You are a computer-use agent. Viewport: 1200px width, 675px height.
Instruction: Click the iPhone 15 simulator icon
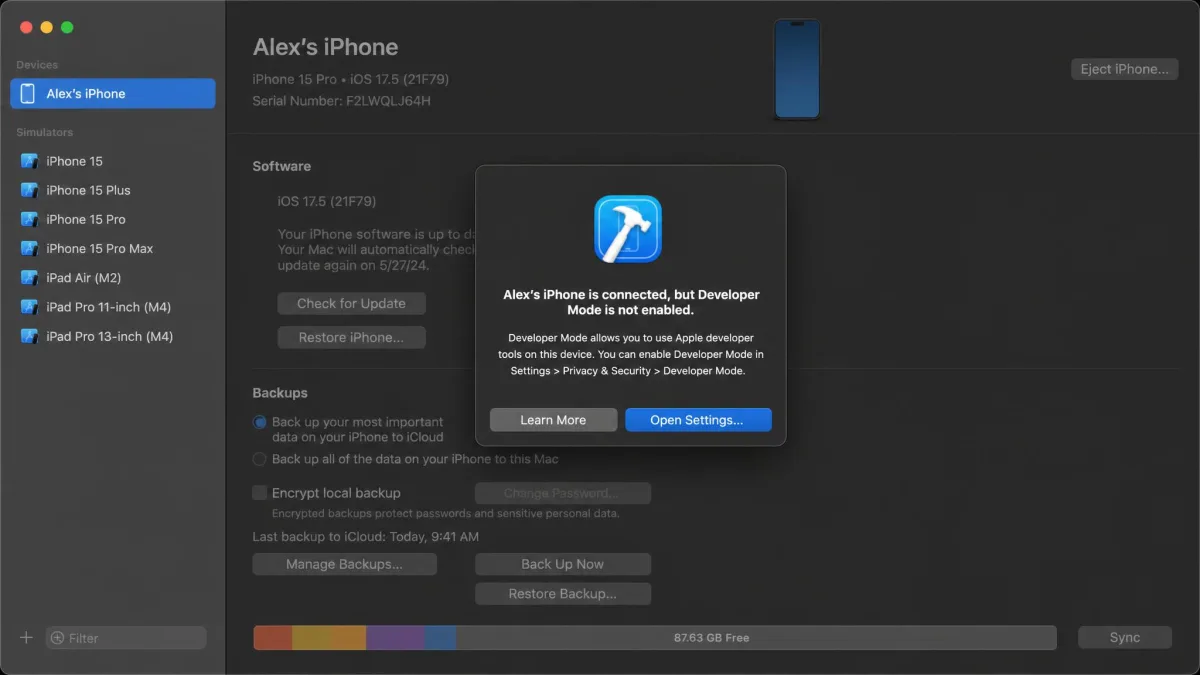click(29, 161)
